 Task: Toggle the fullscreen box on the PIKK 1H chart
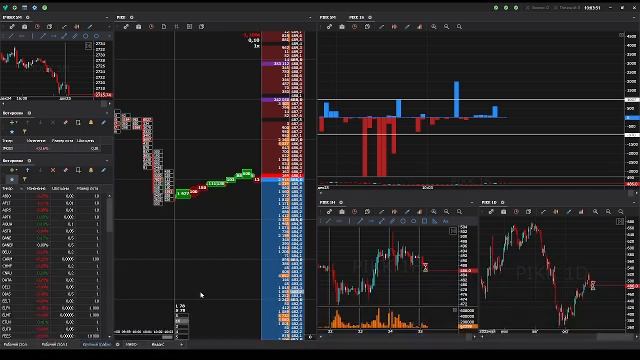pos(453,231)
